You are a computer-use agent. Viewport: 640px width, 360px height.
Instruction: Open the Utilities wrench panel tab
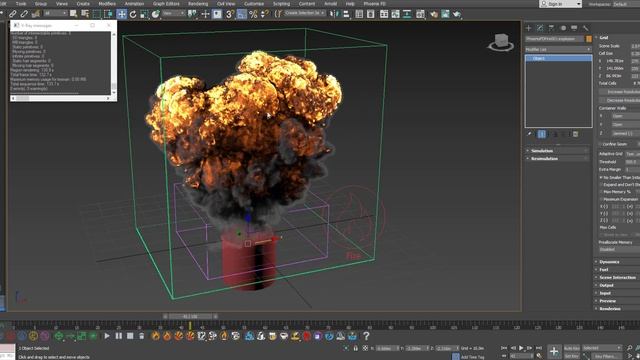click(x=586, y=28)
